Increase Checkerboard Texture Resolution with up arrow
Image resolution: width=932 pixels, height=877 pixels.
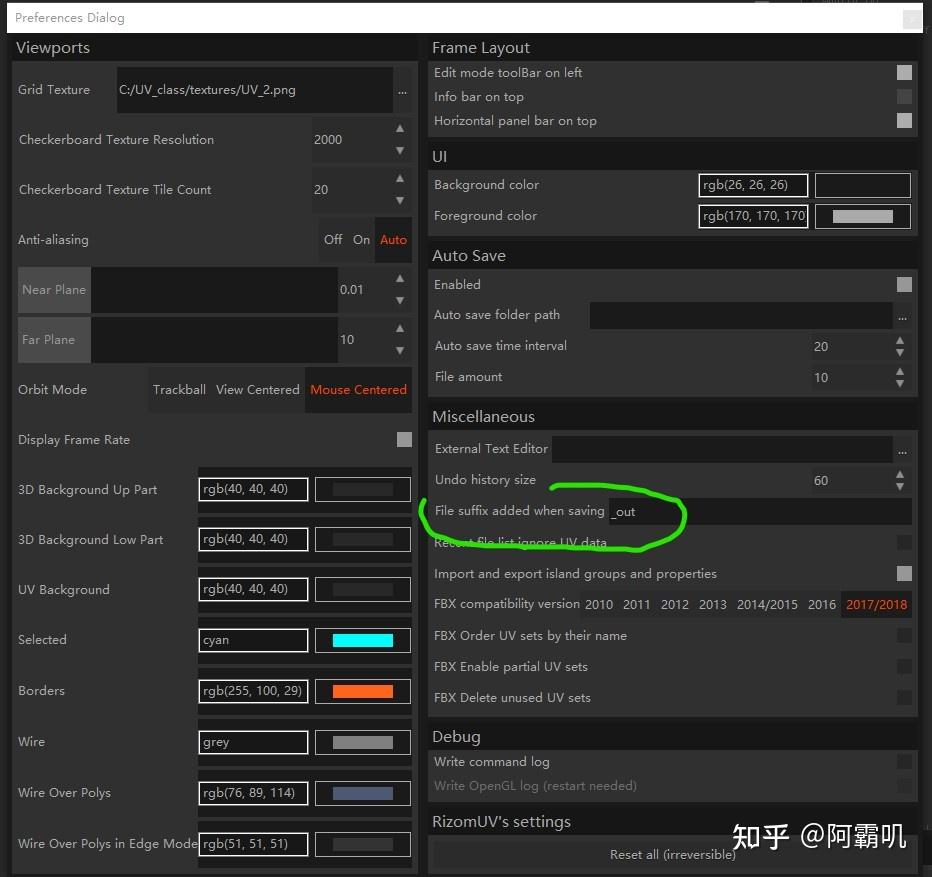(x=400, y=128)
